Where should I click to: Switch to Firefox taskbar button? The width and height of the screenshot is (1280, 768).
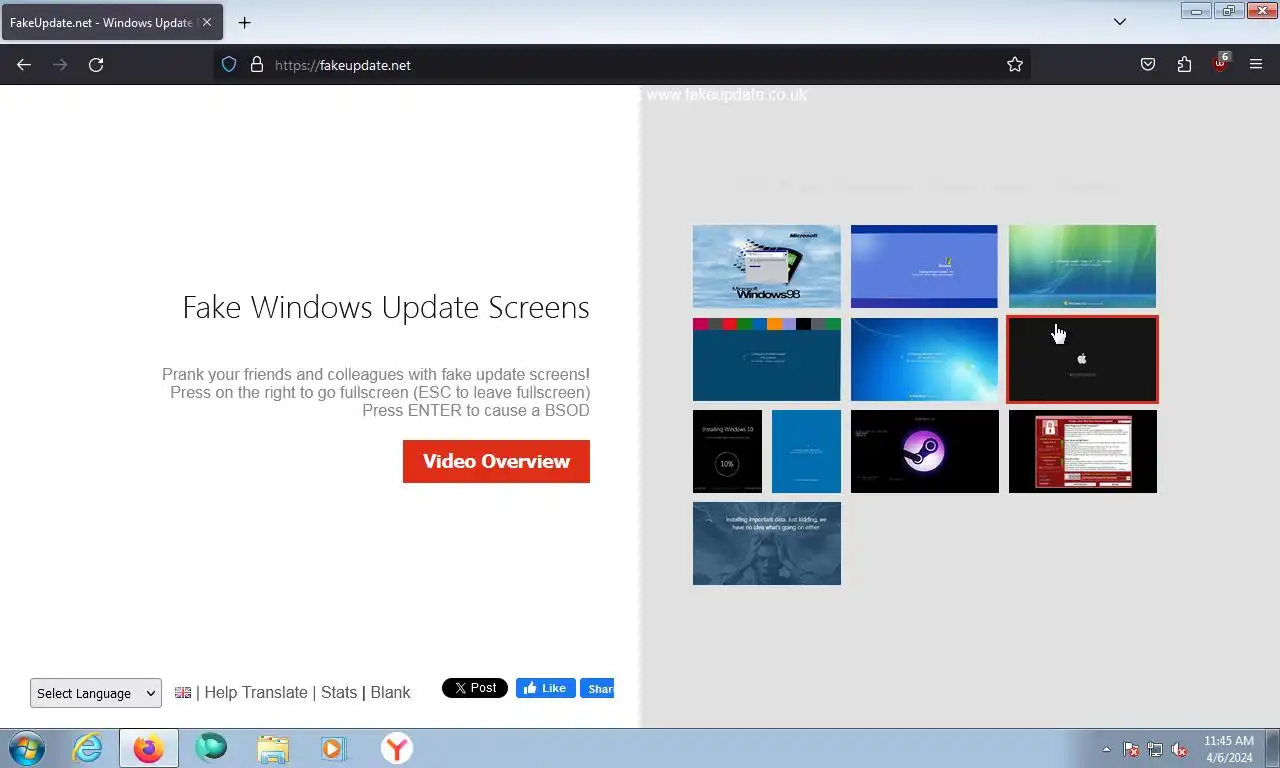pyautogui.click(x=149, y=748)
